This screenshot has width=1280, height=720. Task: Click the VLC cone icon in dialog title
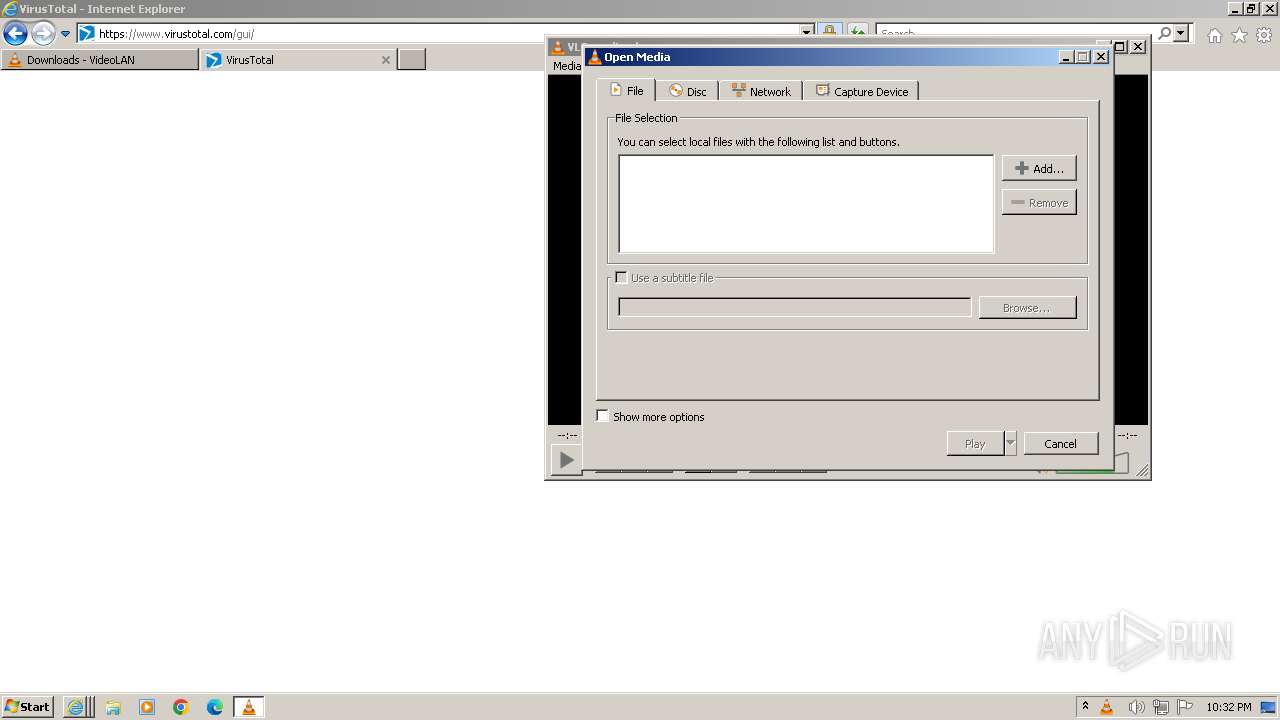pos(594,57)
